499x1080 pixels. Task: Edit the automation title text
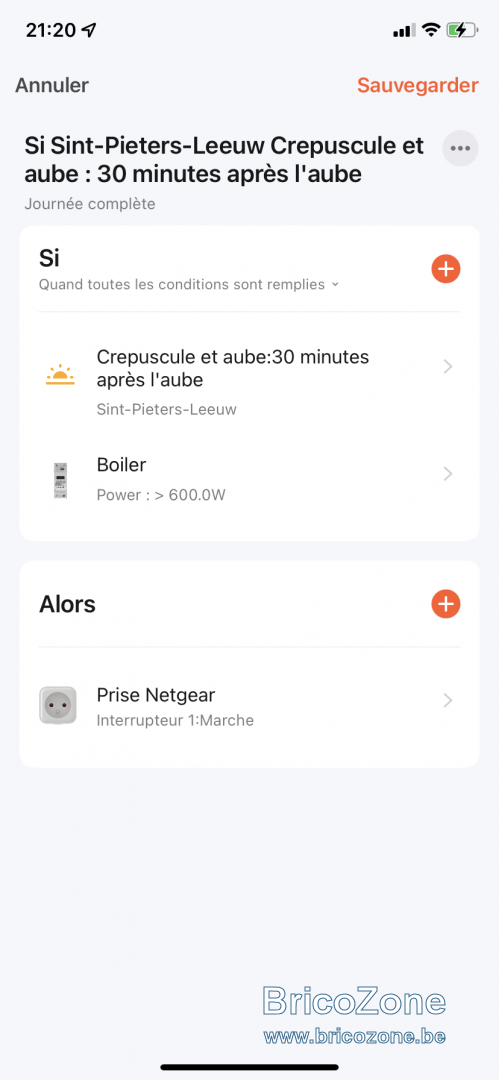[225, 160]
